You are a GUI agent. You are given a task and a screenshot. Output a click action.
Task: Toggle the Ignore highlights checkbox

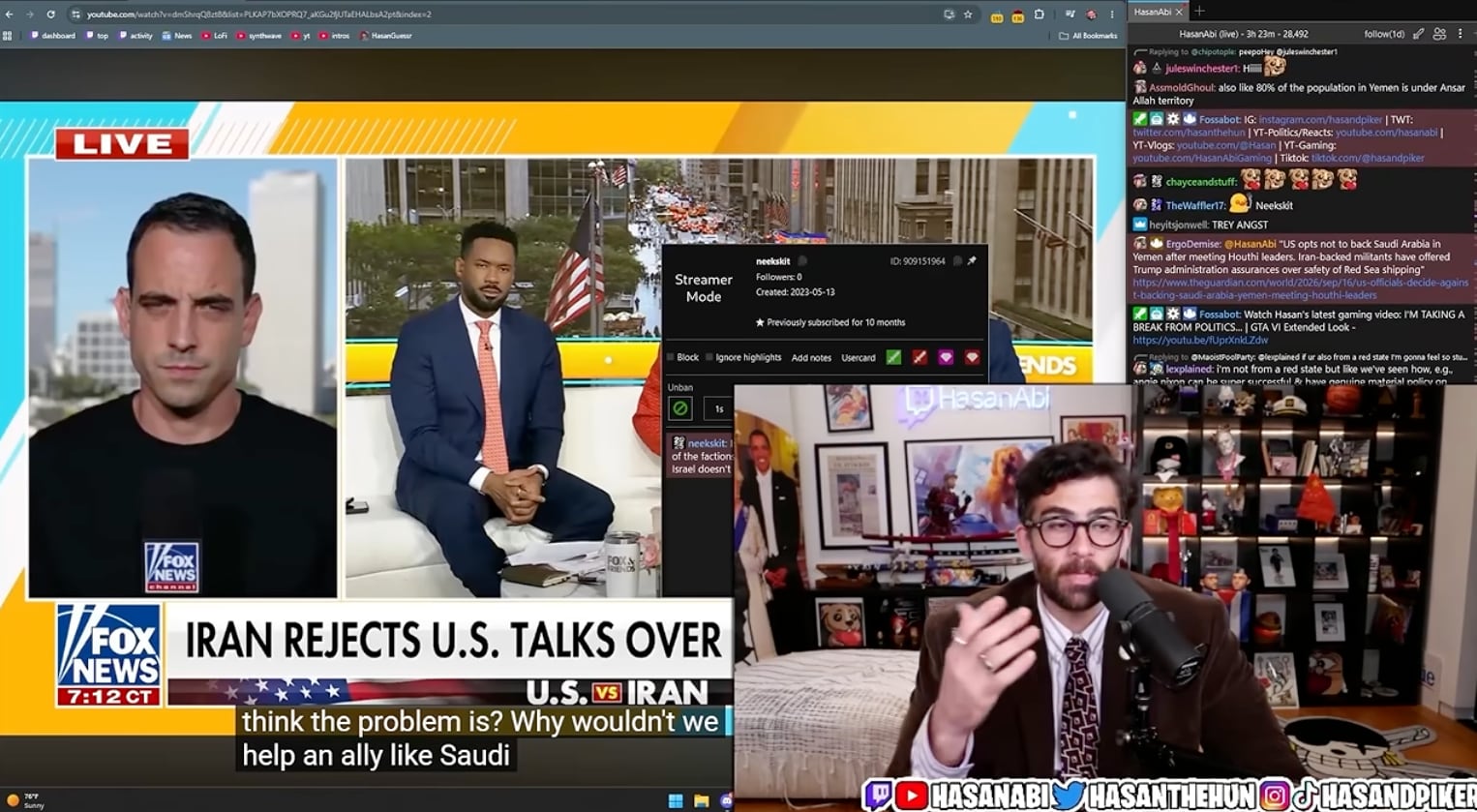click(x=709, y=357)
